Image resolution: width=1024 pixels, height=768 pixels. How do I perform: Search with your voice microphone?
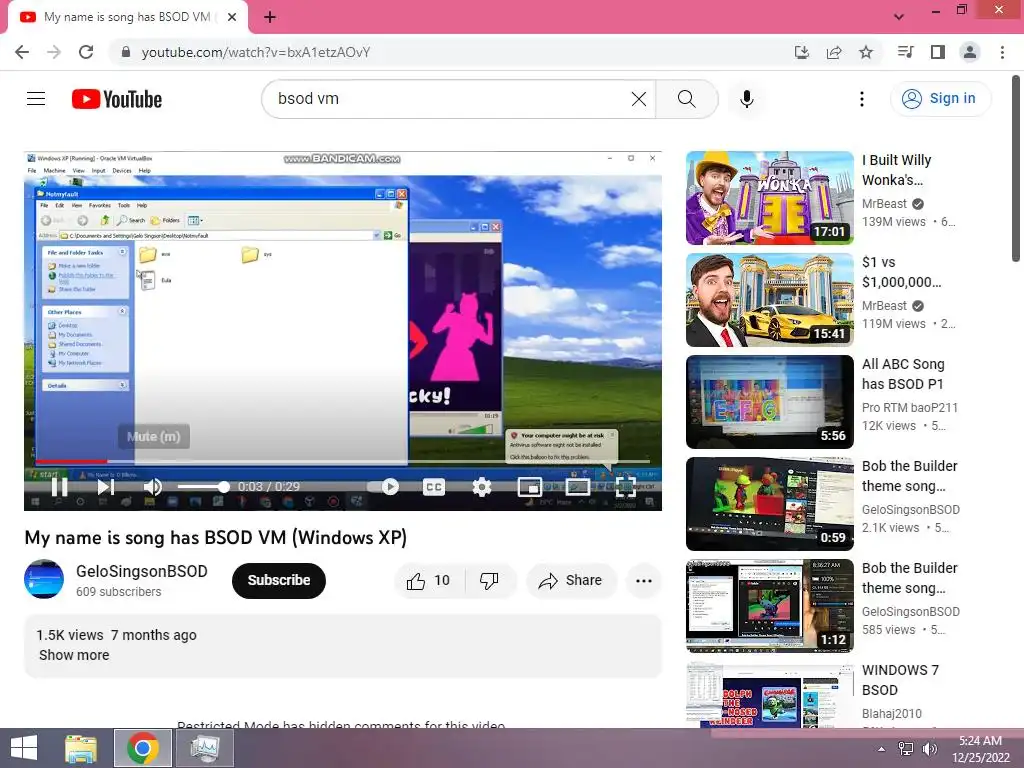746,99
